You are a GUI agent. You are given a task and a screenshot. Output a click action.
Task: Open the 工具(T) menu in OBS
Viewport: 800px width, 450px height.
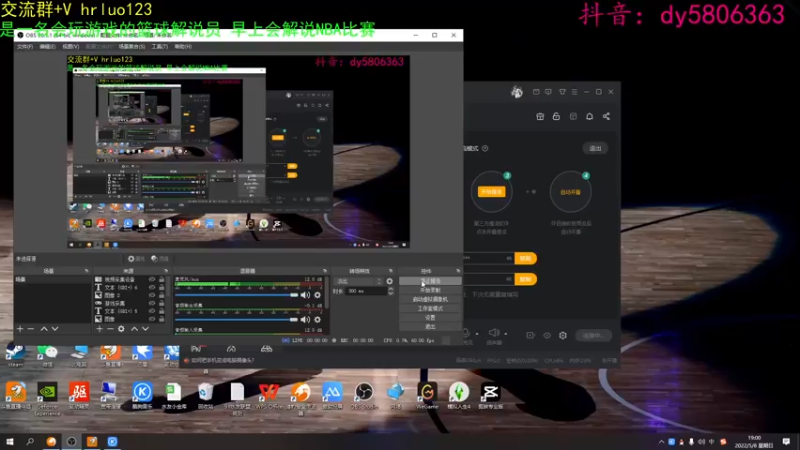tap(160, 46)
